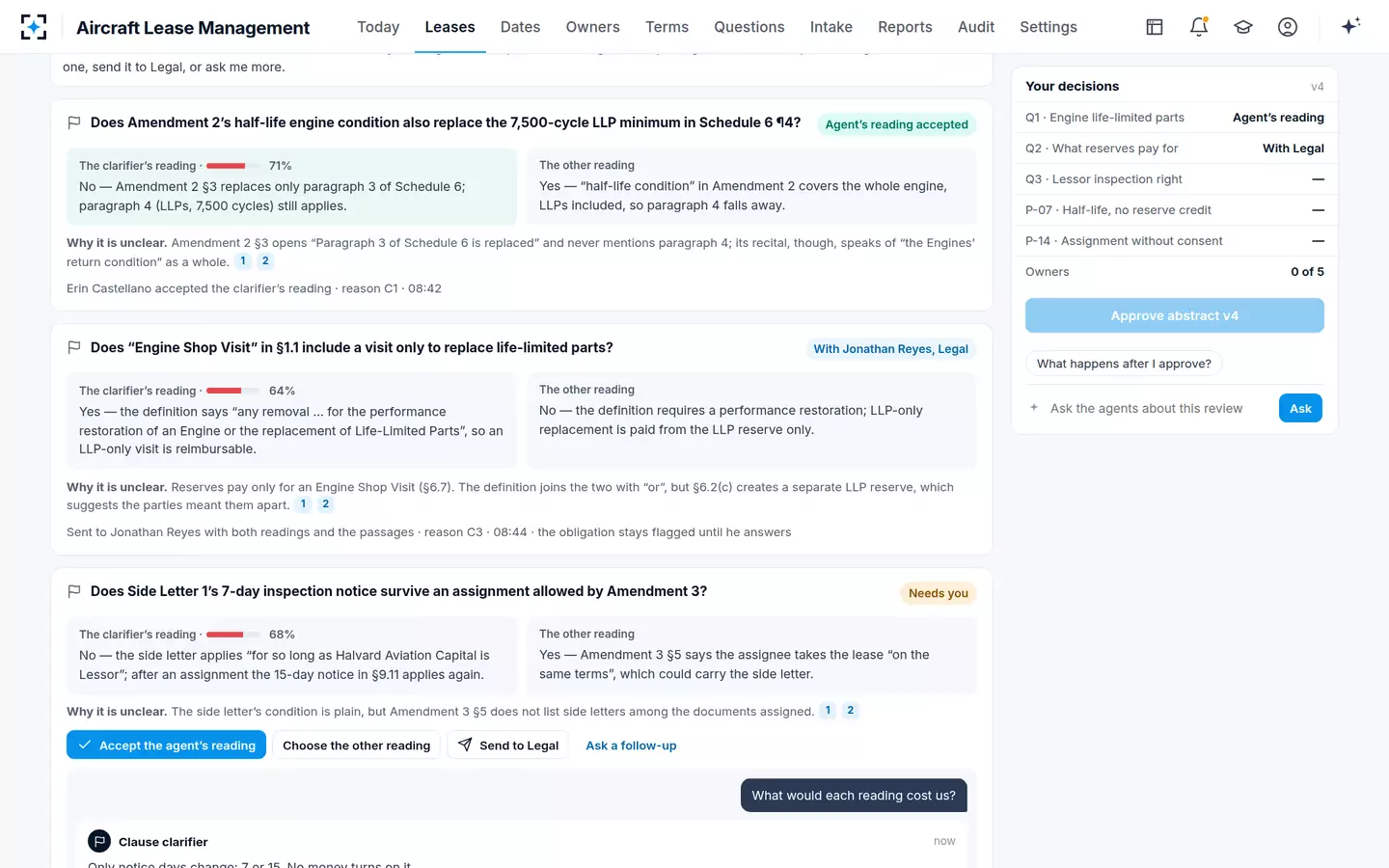Select the "Q1 · Engine life-limited parts" decision row
Screen dimensions: 1389x868
[1175, 118]
